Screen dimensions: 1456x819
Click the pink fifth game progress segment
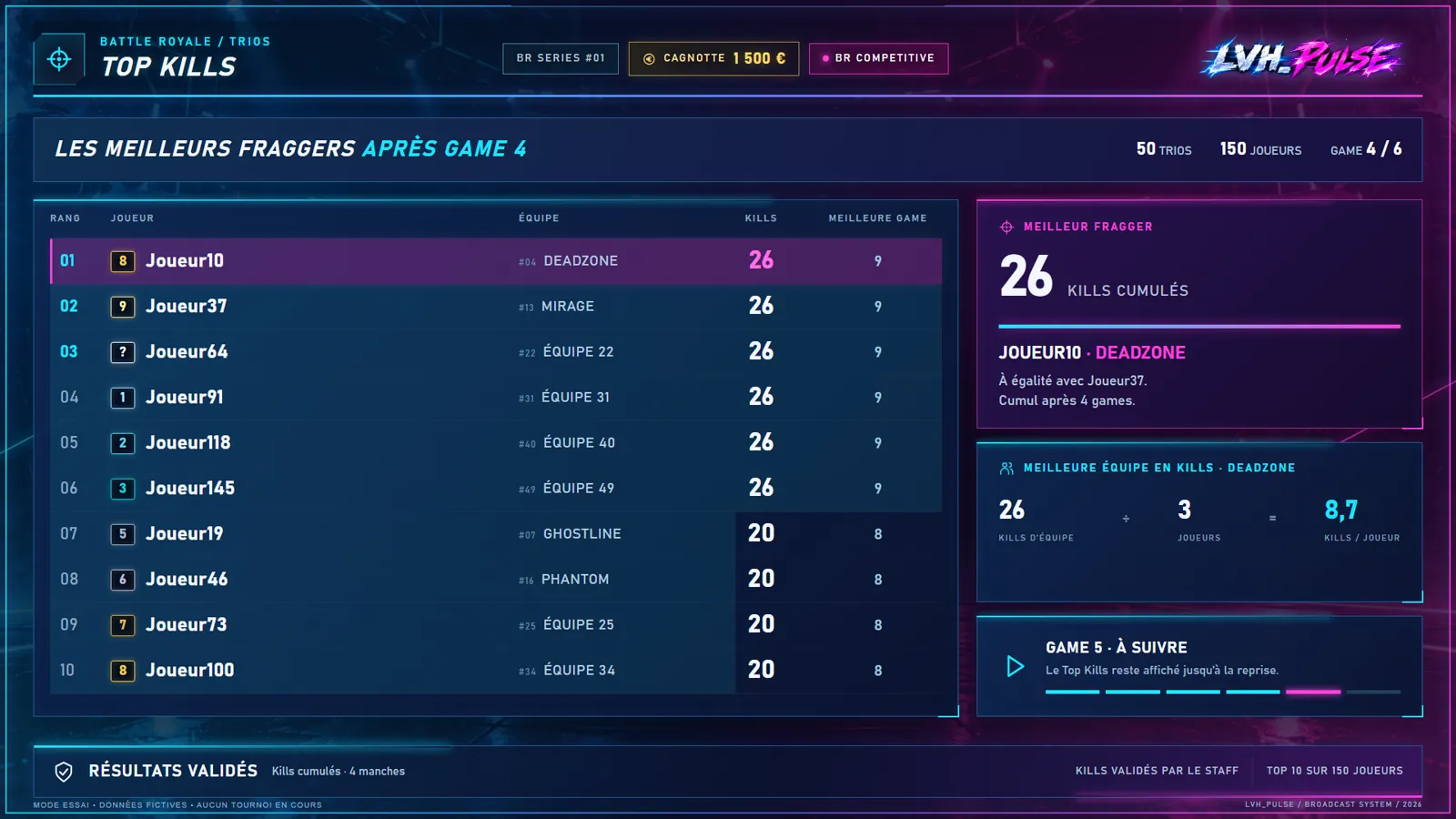click(1313, 692)
